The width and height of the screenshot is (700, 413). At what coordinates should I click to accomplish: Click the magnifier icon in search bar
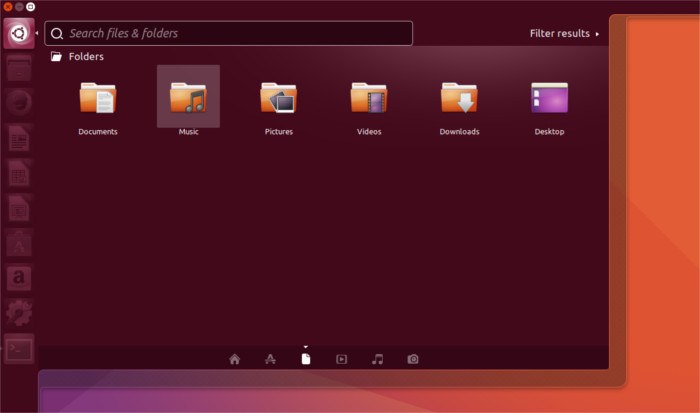(57, 33)
